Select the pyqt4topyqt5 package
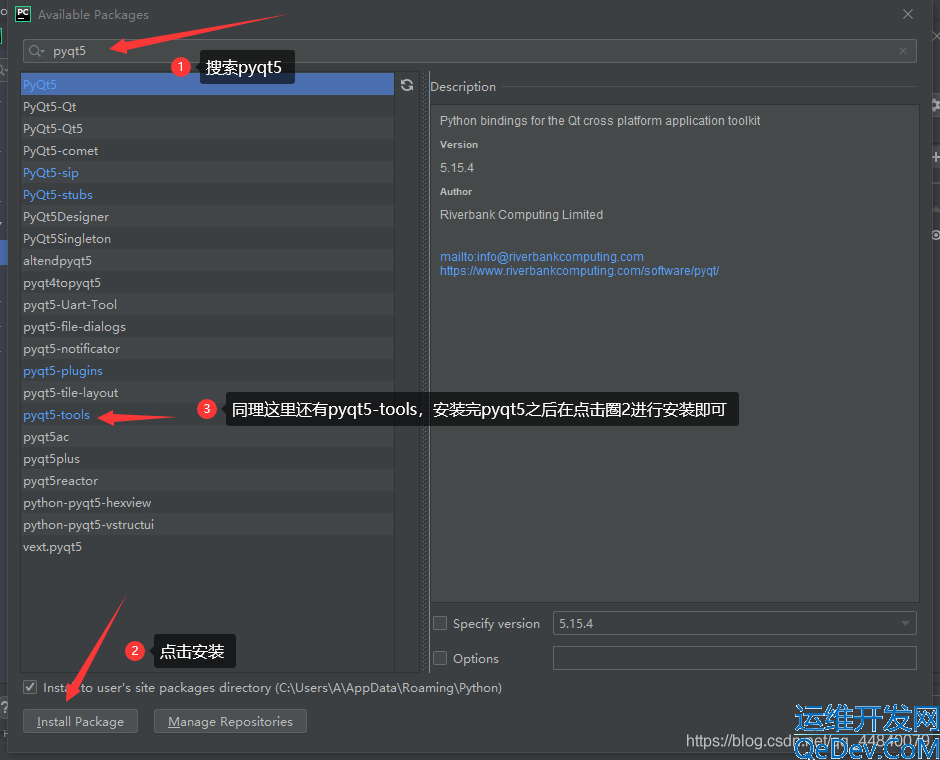The height and width of the screenshot is (760, 940). point(207,282)
